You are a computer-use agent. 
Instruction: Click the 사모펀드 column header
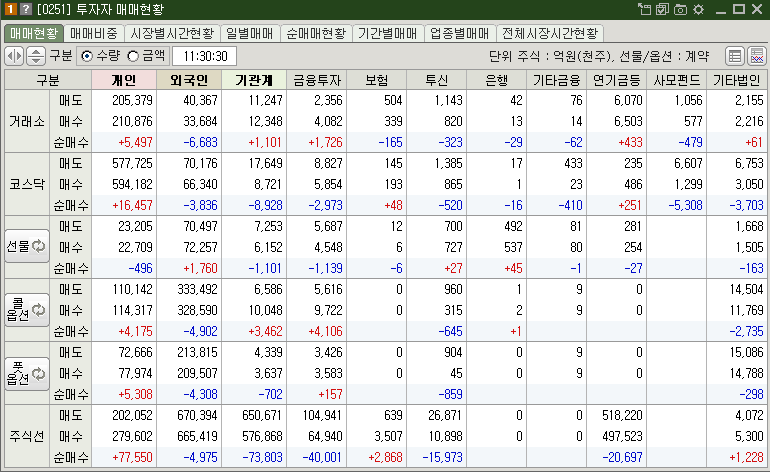pos(676,80)
